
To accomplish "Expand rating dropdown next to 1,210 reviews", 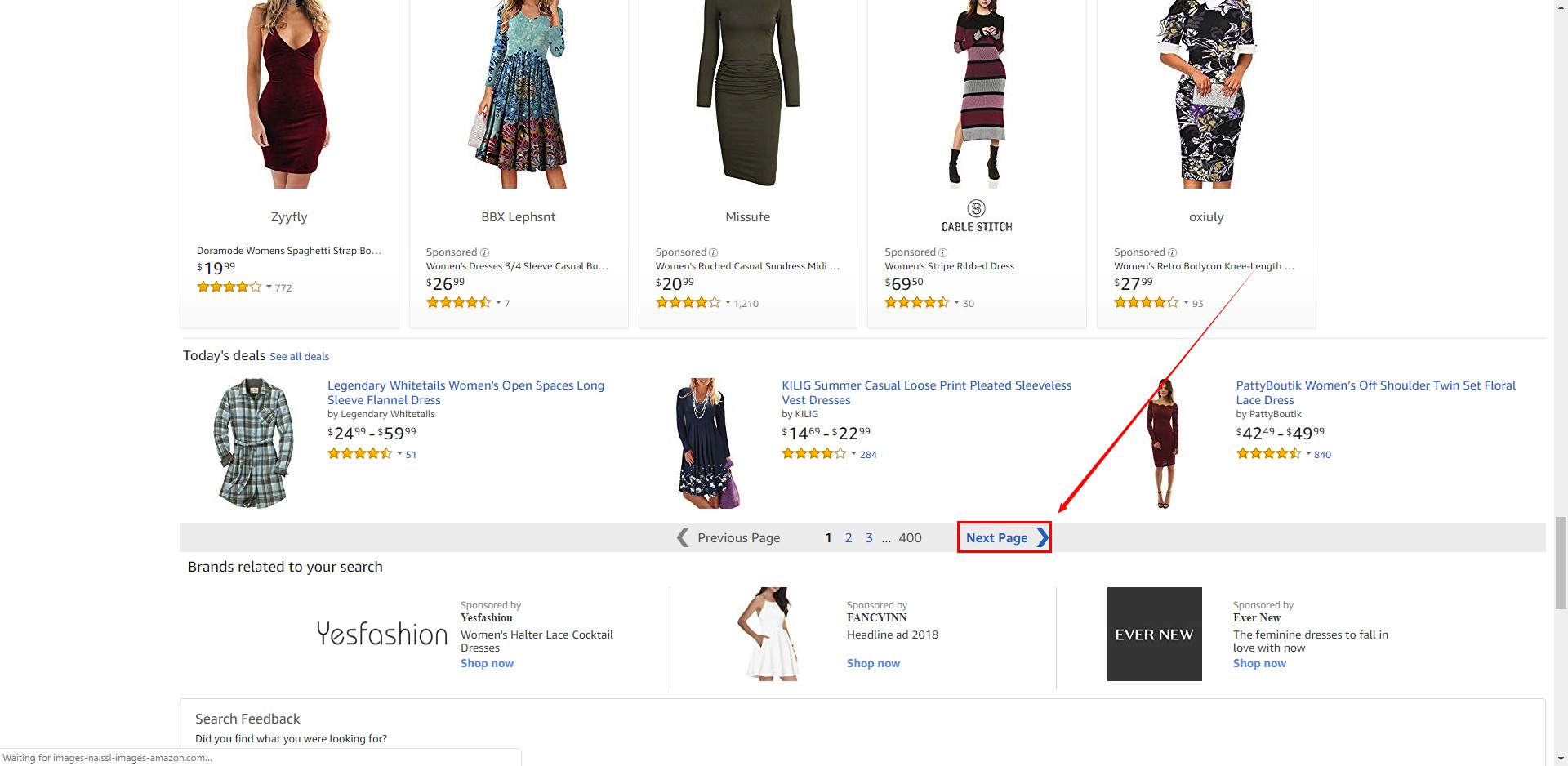I will tap(728, 302).
